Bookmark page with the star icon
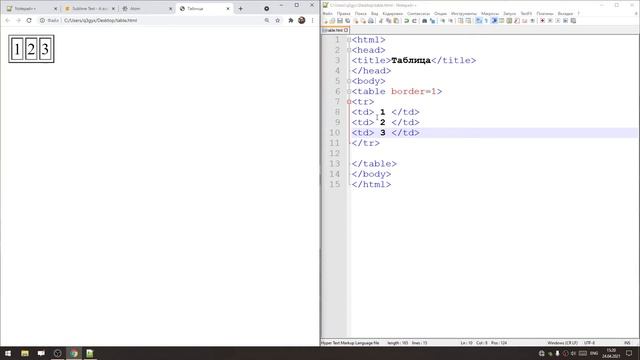640x360 pixels. tap(278, 20)
